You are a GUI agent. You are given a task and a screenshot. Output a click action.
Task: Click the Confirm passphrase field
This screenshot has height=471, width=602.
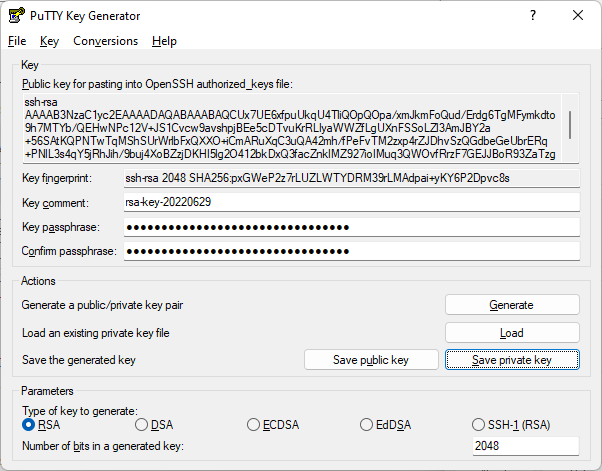pos(352,251)
